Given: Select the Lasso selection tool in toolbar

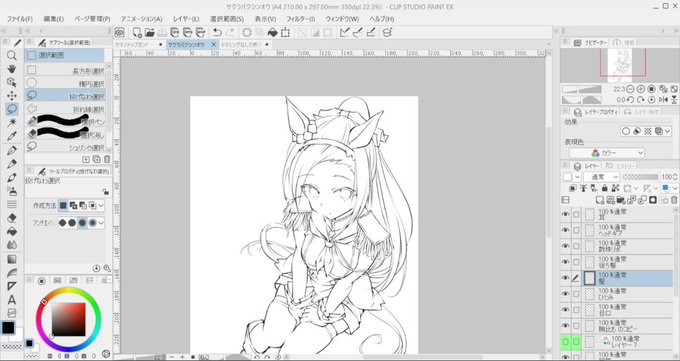Looking at the screenshot, I should [x=12, y=109].
